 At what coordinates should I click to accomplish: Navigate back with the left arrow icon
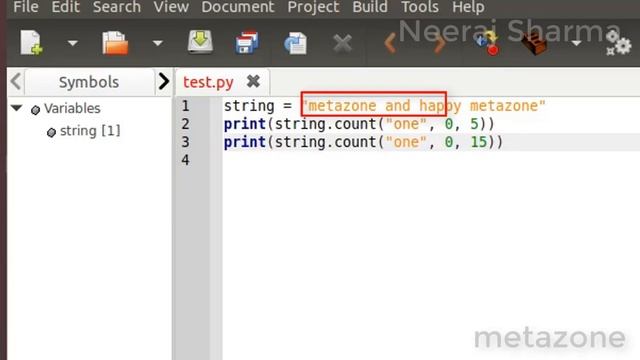pos(390,43)
